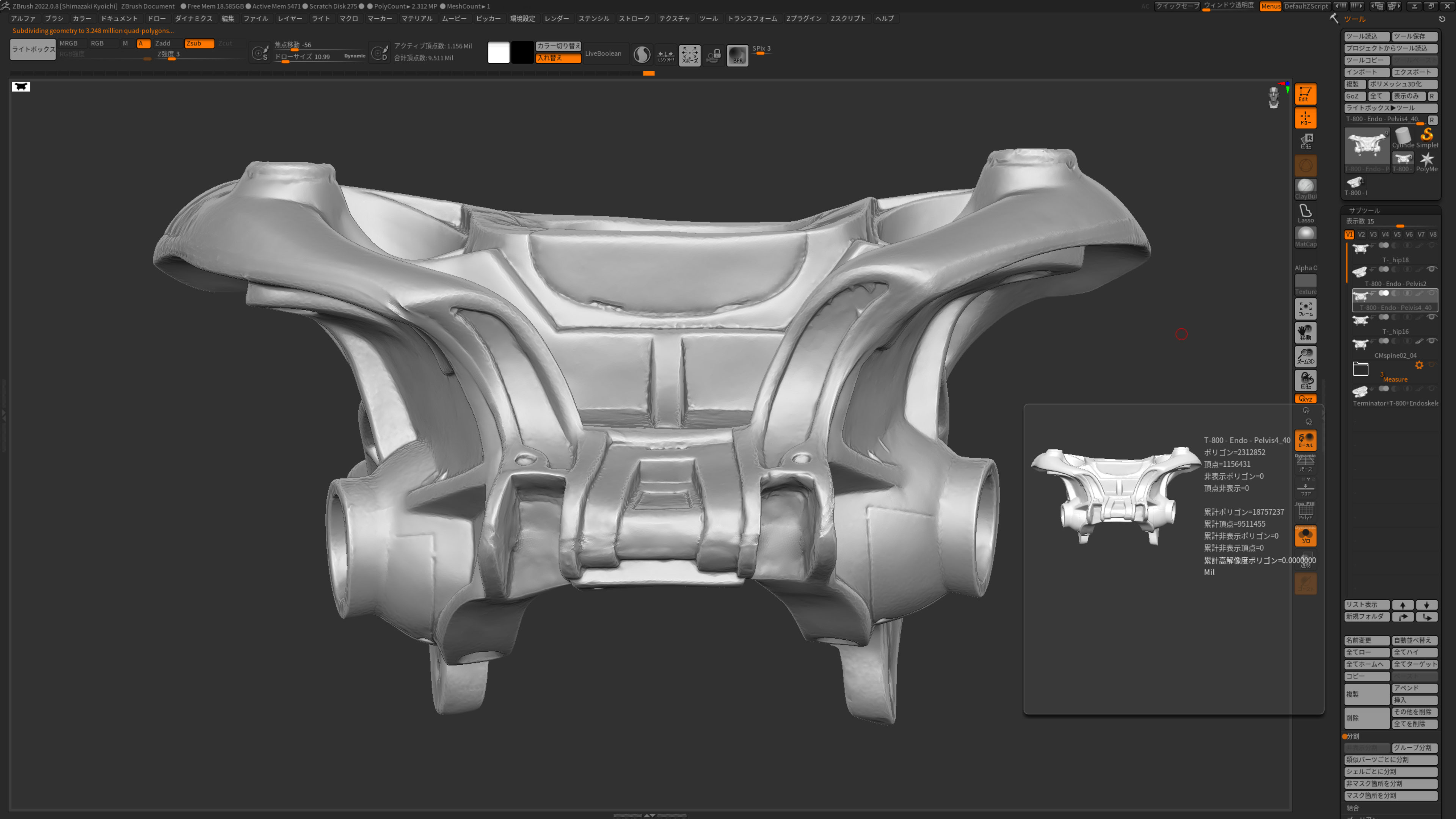1456x819 pixels.
Task: Click the head orientation gizmo
Action: 1274,97
